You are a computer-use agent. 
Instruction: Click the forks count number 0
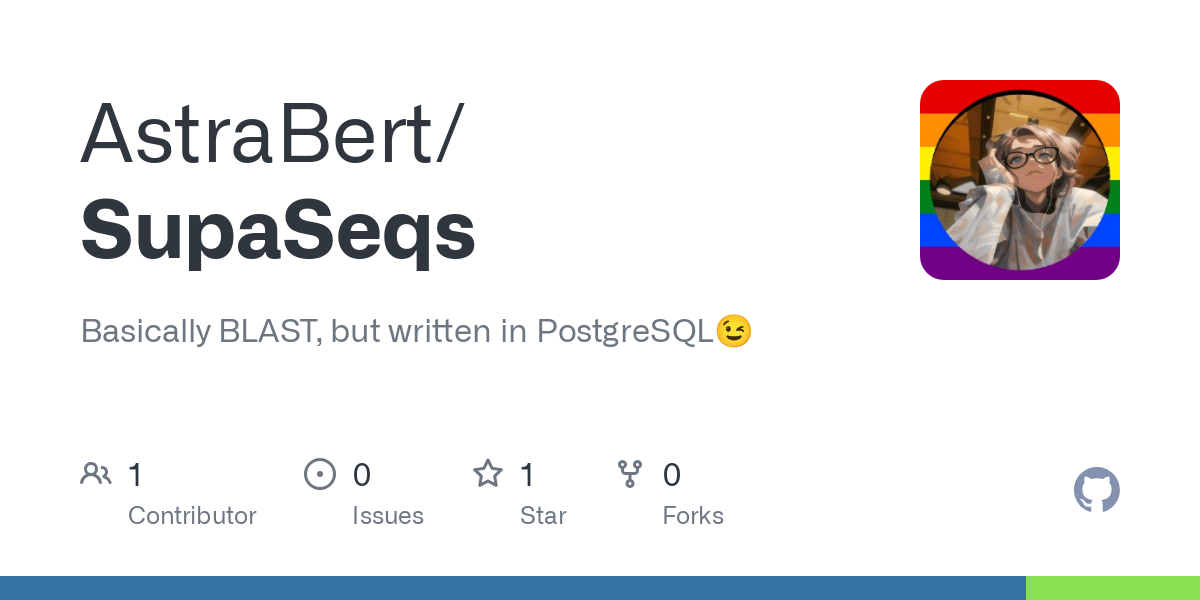click(x=672, y=475)
